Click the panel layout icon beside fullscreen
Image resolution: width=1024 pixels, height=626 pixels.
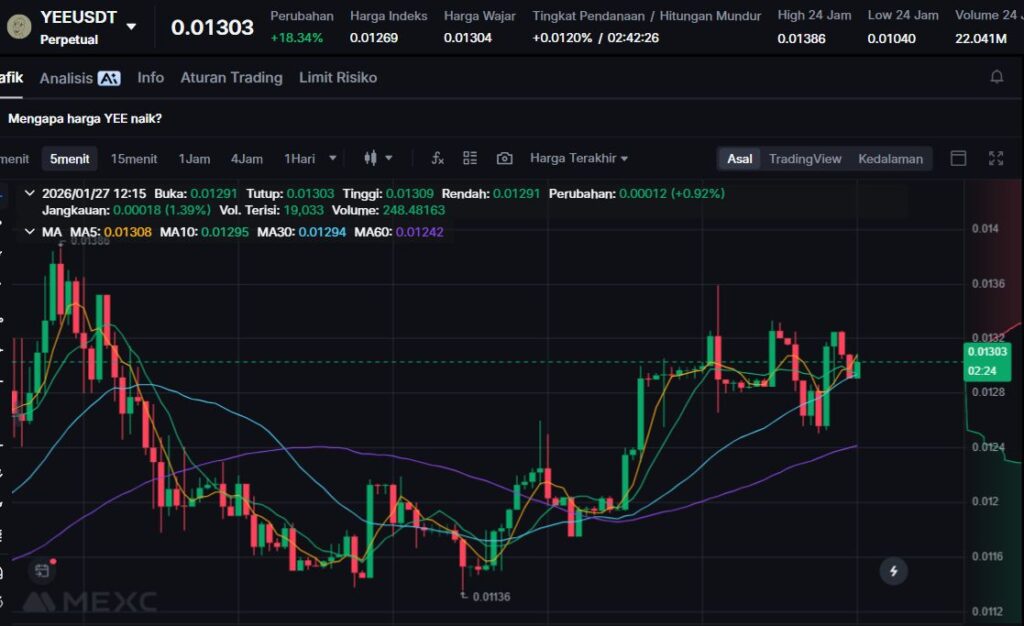(958, 158)
